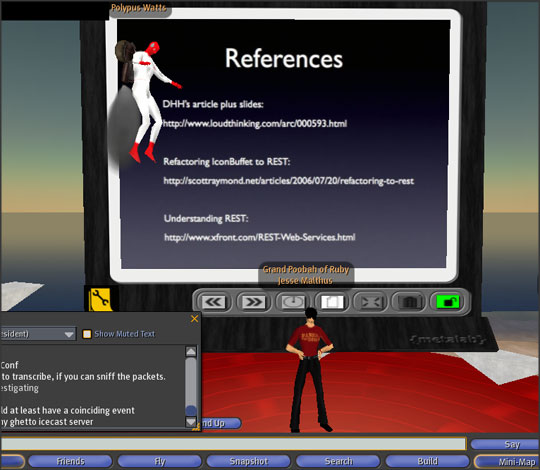Open the resident chat filter dropdown
Screen dimensions: 540x470
pos(38,334)
